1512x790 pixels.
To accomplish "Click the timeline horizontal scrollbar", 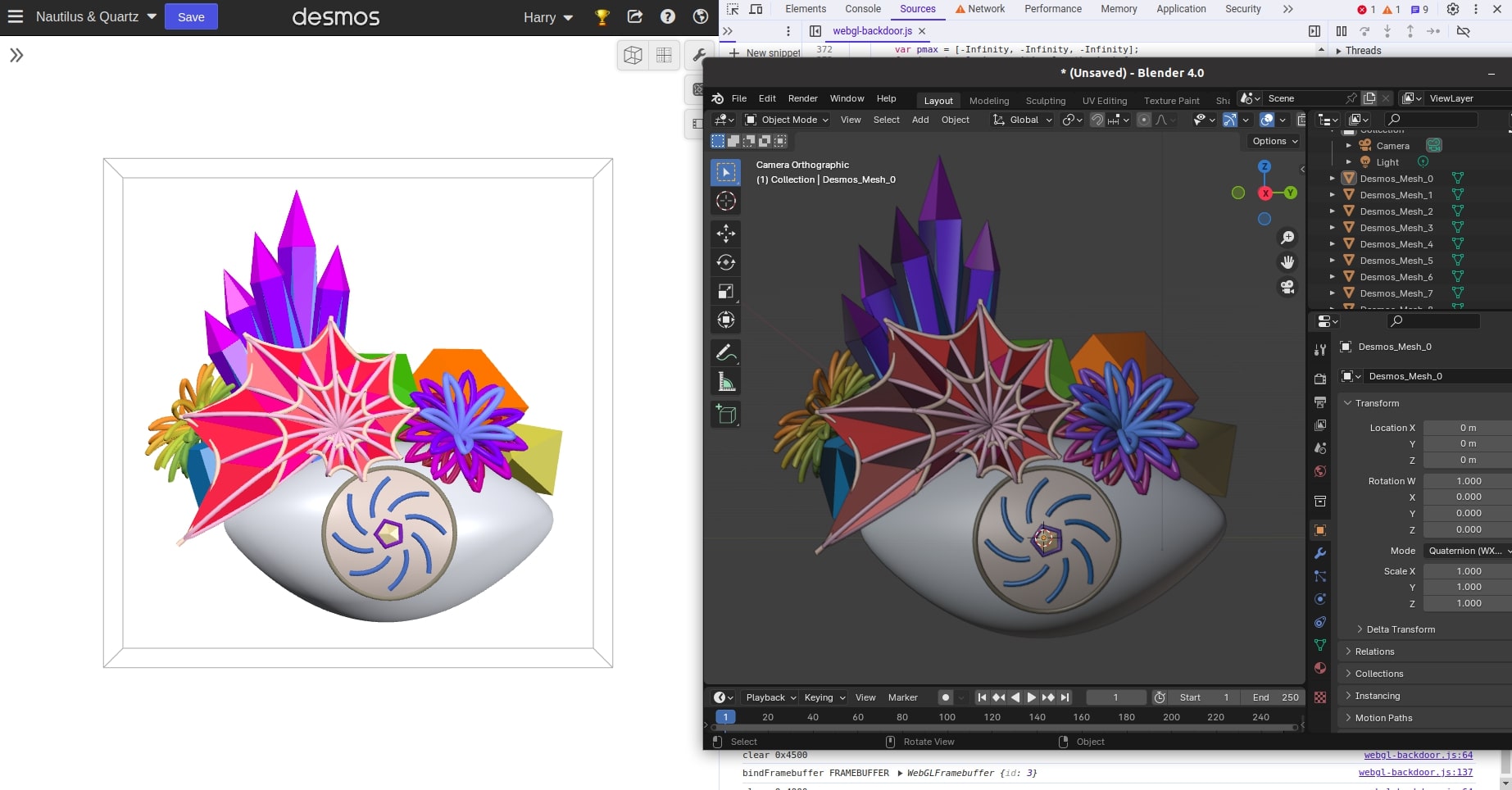I will click(x=1006, y=727).
